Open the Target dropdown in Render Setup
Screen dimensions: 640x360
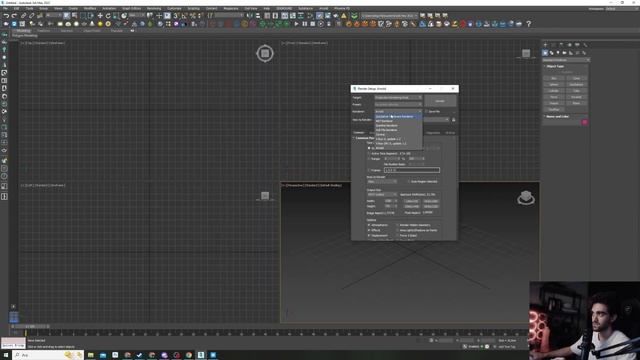pos(398,98)
